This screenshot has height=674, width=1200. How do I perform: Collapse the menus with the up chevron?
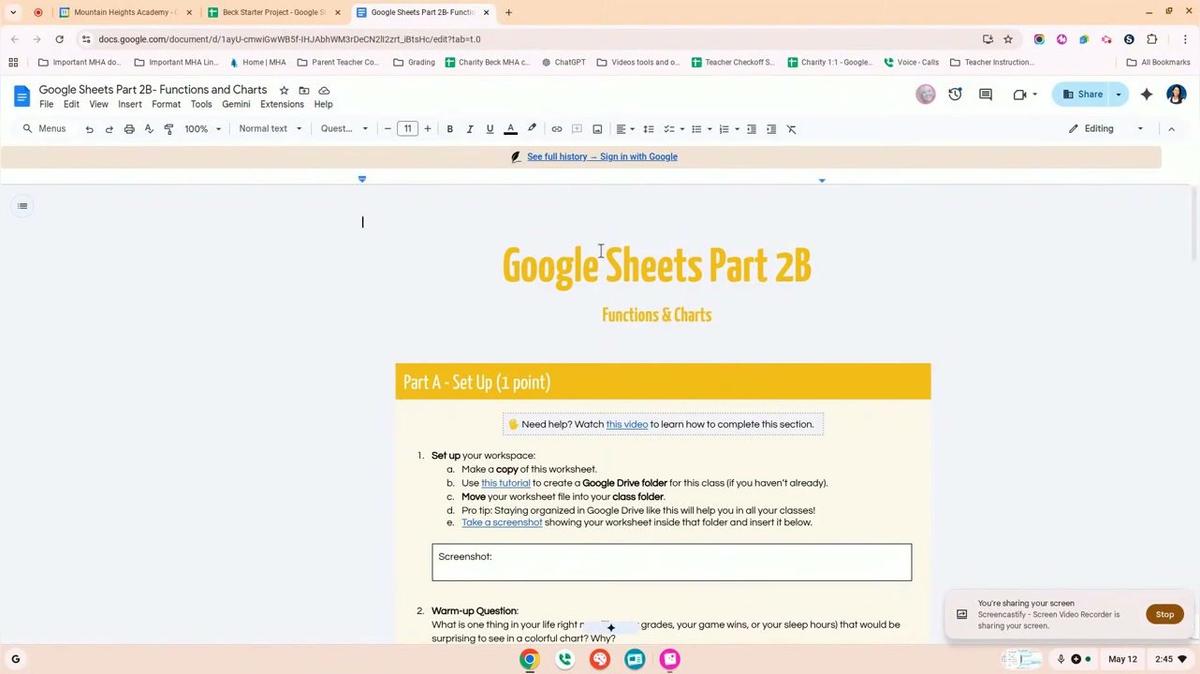coord(1171,129)
